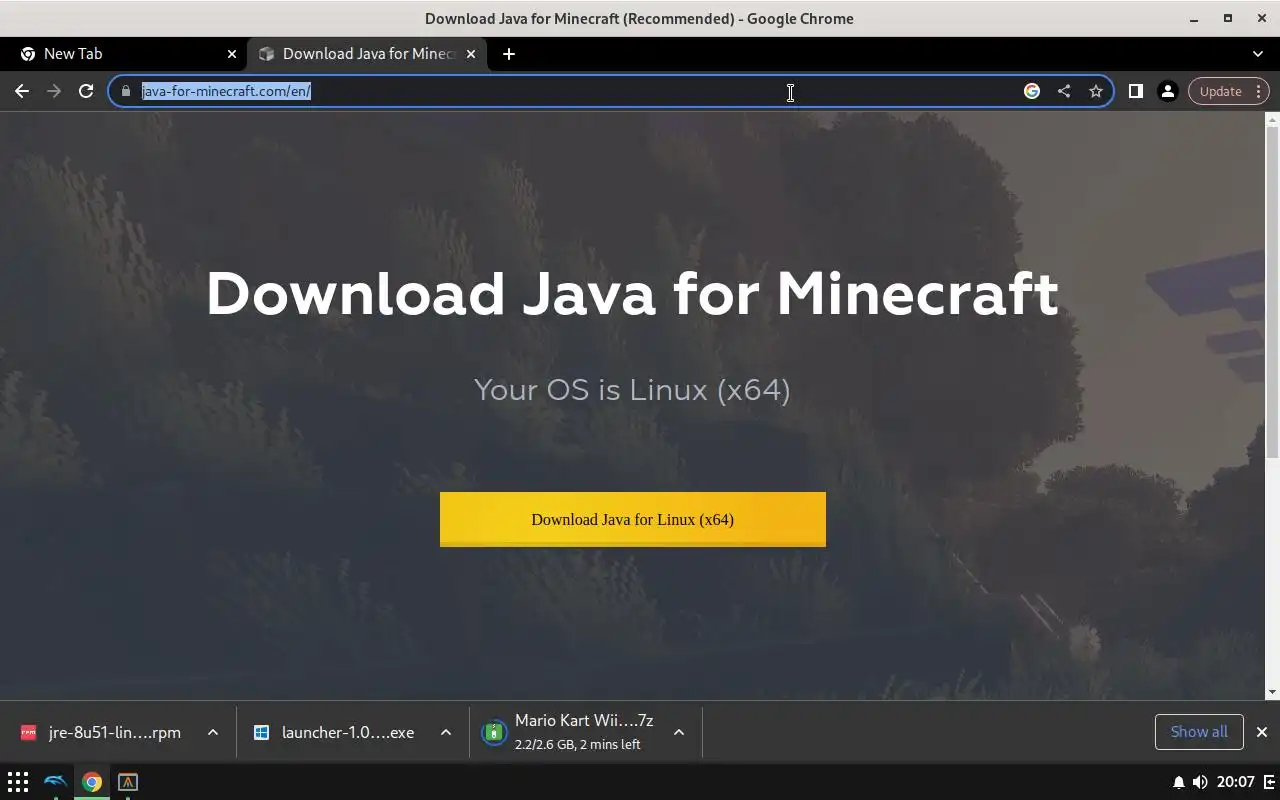1280x800 pixels.
Task: Bookmark this page with the star
Action: [x=1096, y=91]
